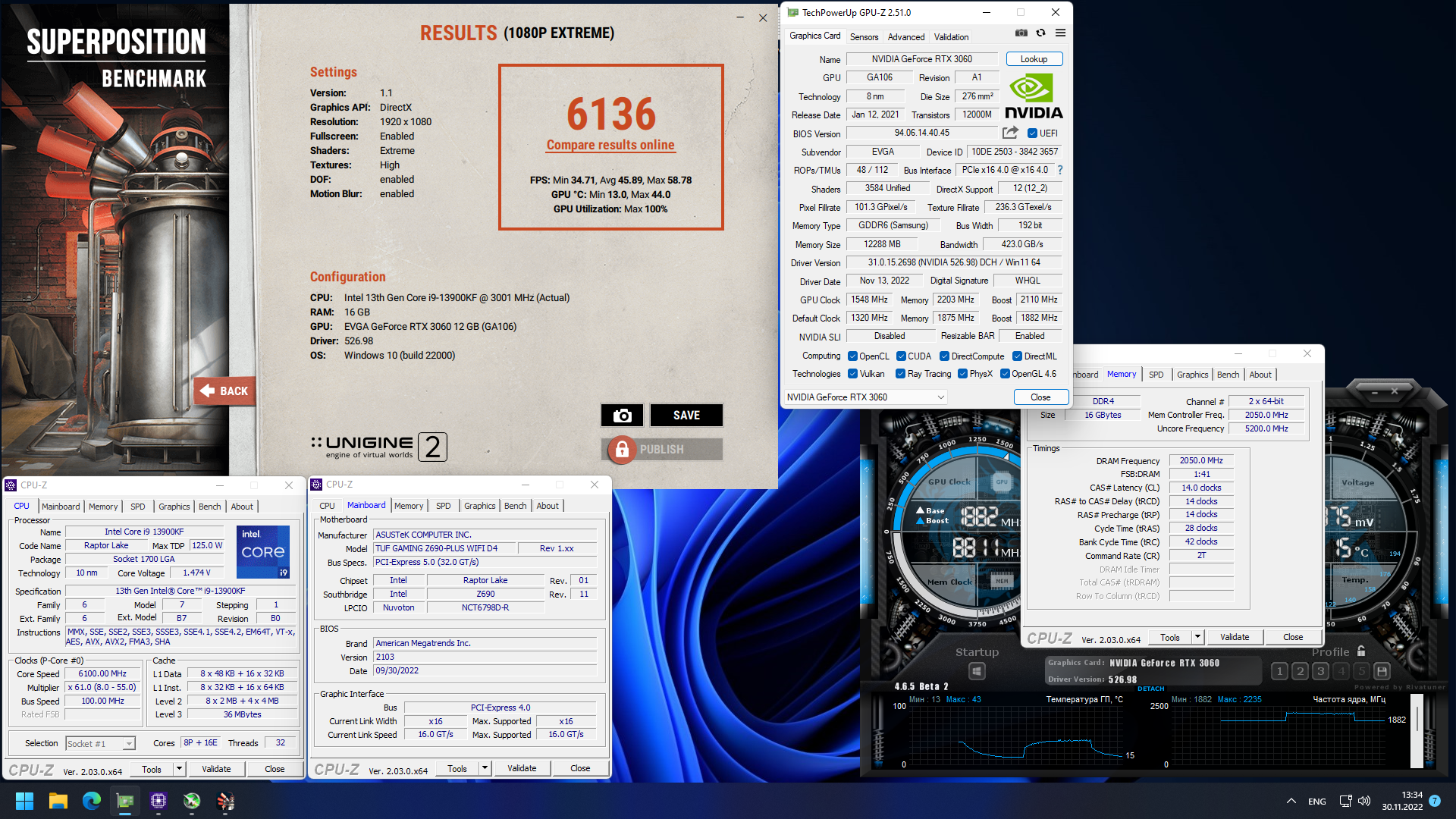
Task: Open CPU-Z taskbar icon
Action: [x=158, y=801]
